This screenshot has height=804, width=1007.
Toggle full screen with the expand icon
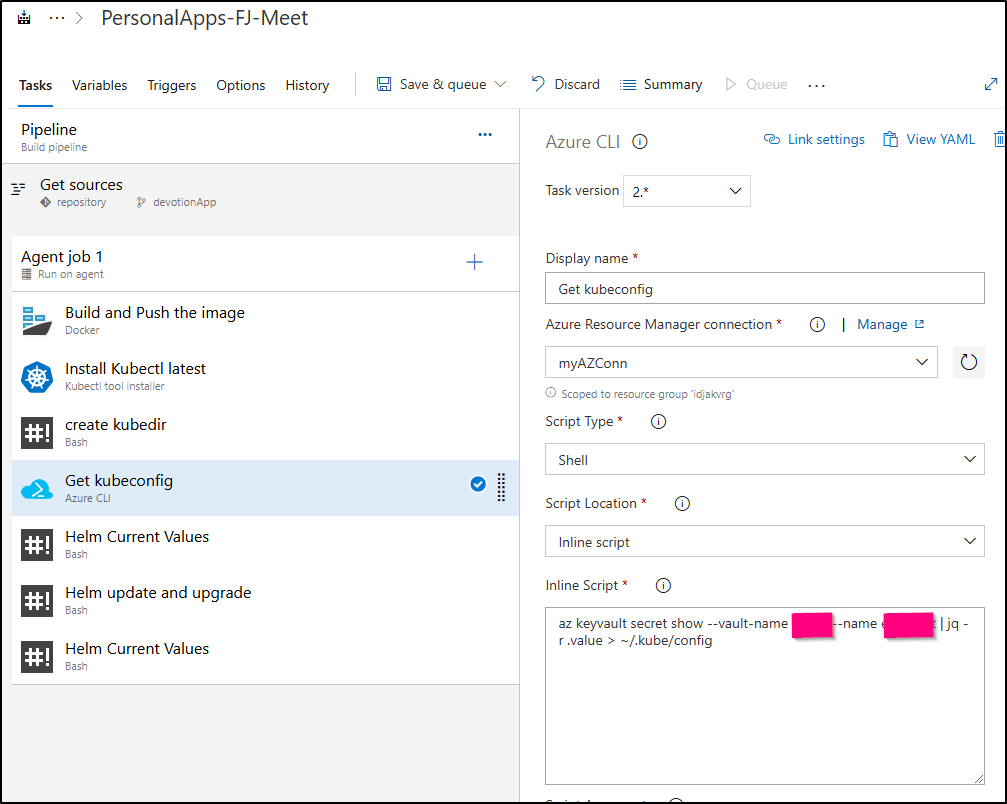click(x=990, y=84)
